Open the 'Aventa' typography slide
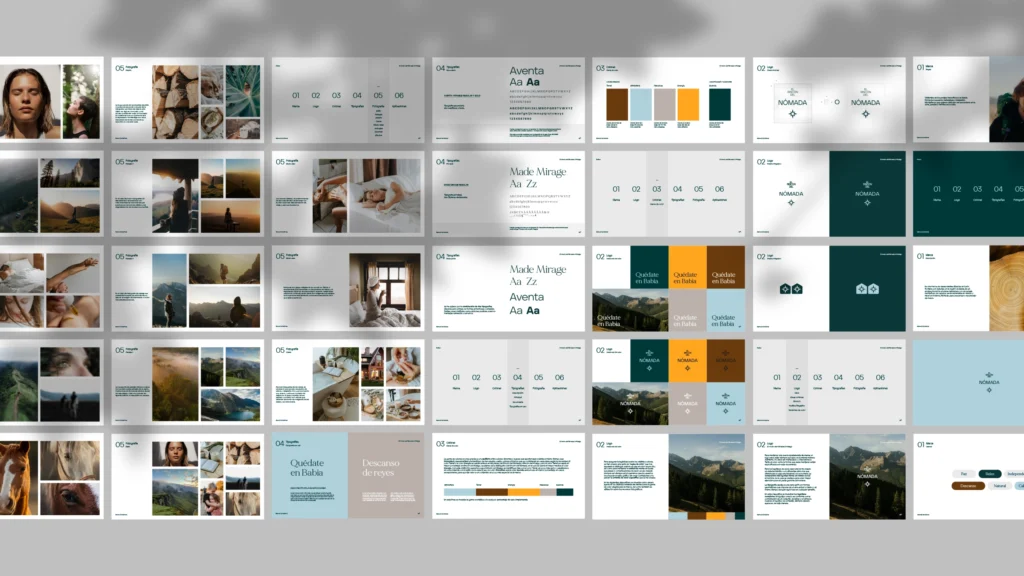The width and height of the screenshot is (1024, 576). 508,99
